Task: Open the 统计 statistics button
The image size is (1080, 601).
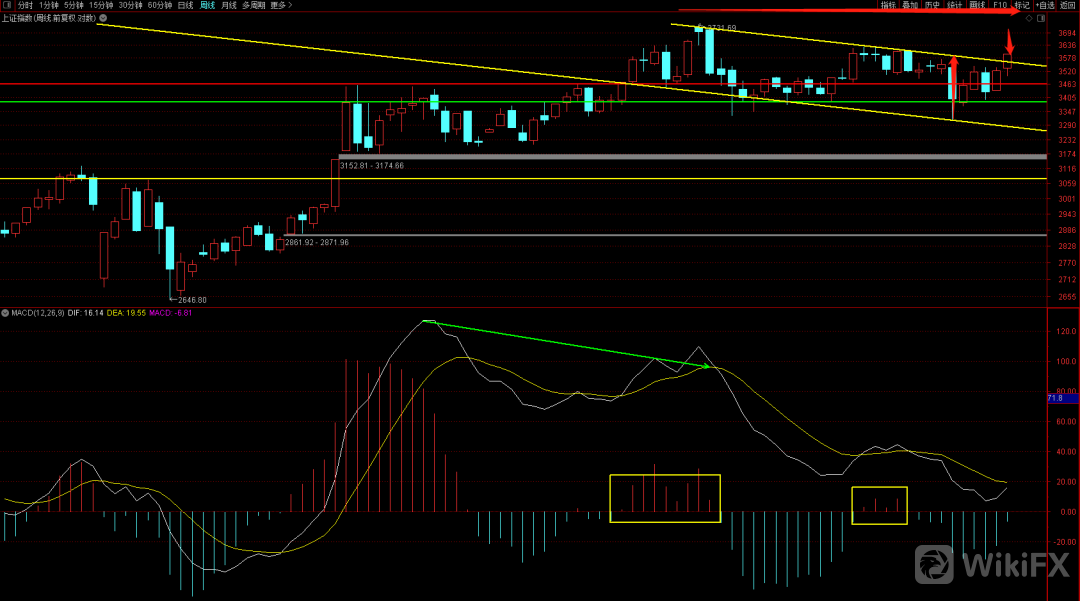Action: pyautogui.click(x=954, y=6)
